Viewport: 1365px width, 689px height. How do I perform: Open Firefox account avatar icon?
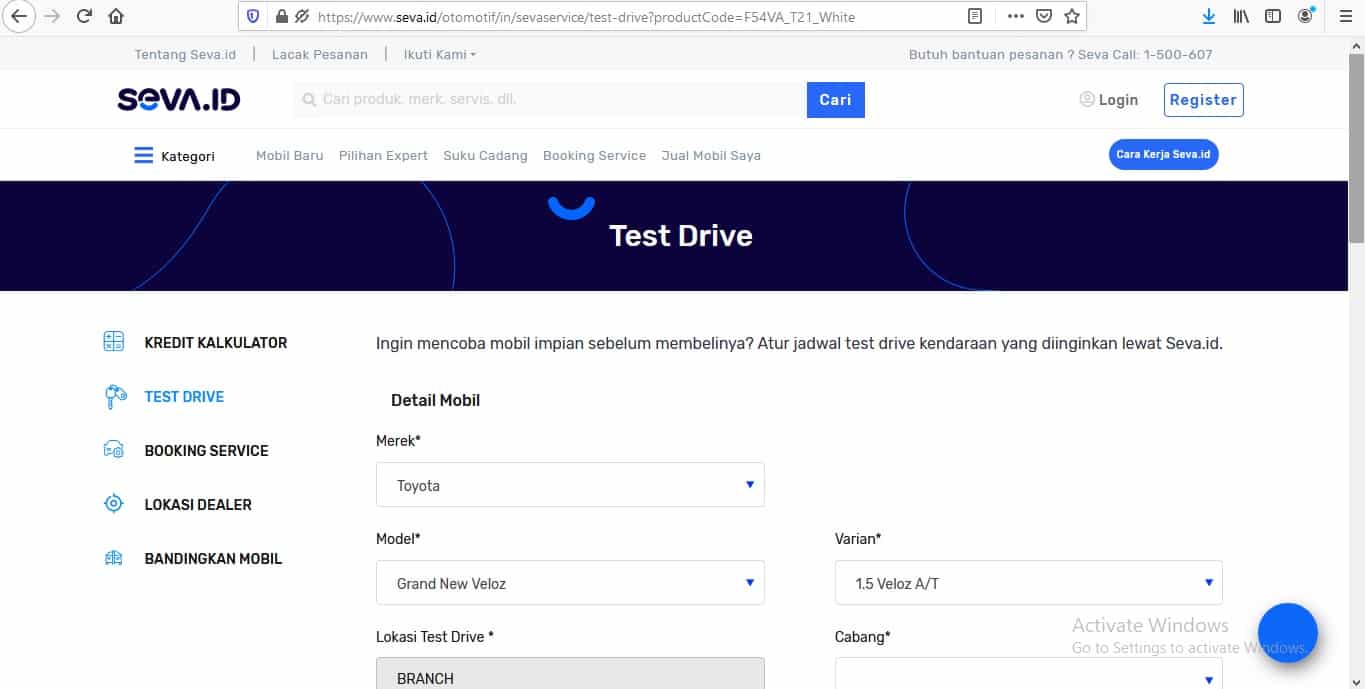tap(1306, 16)
